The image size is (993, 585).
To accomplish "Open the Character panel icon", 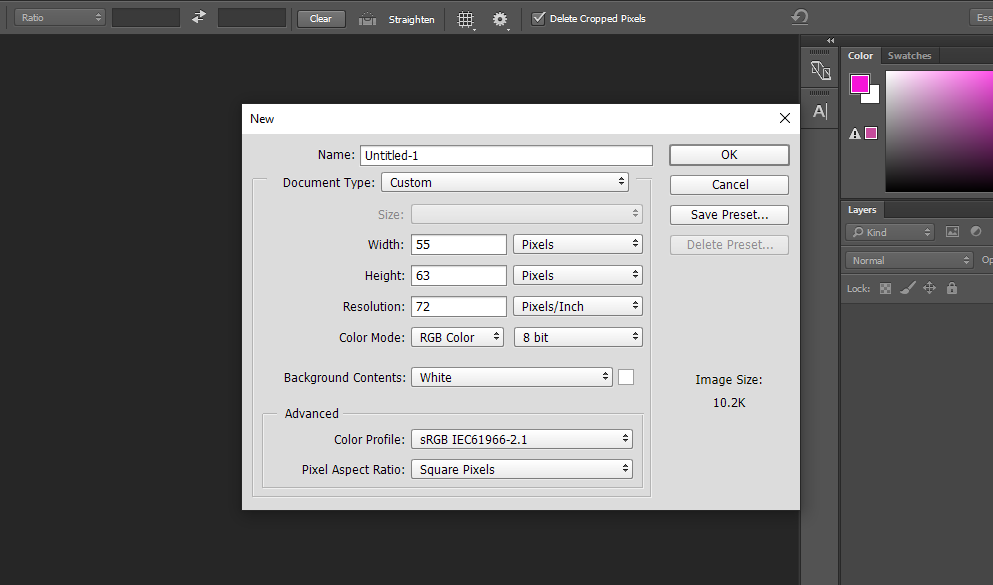I will coord(820,111).
